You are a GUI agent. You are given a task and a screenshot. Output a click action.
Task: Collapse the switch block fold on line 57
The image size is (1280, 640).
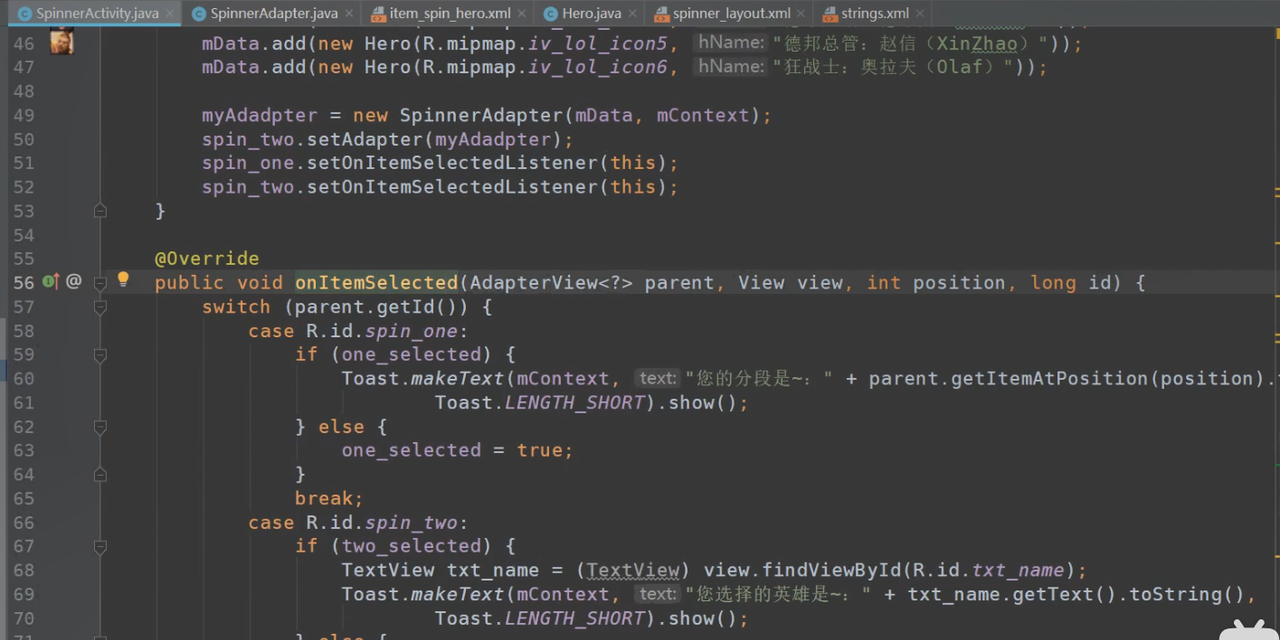coord(100,307)
